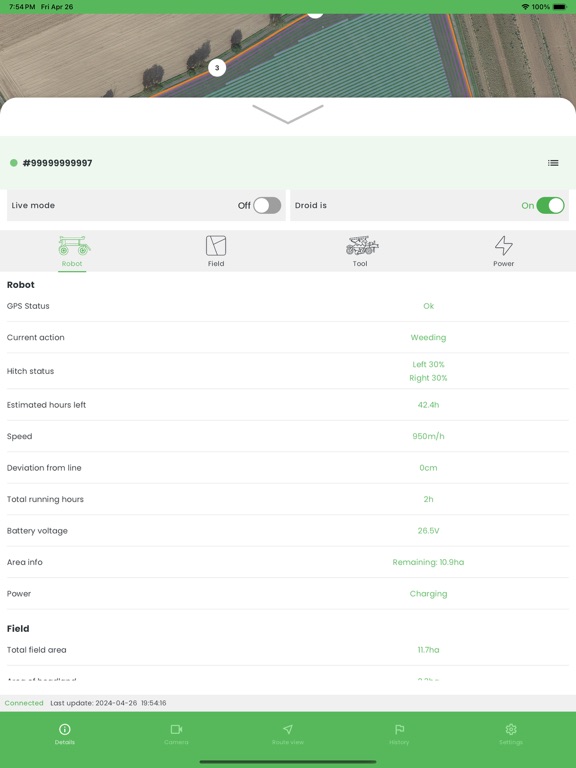Image resolution: width=576 pixels, height=768 pixels.
Task: Tap Deviation from line value 0cm
Action: [x=429, y=468]
